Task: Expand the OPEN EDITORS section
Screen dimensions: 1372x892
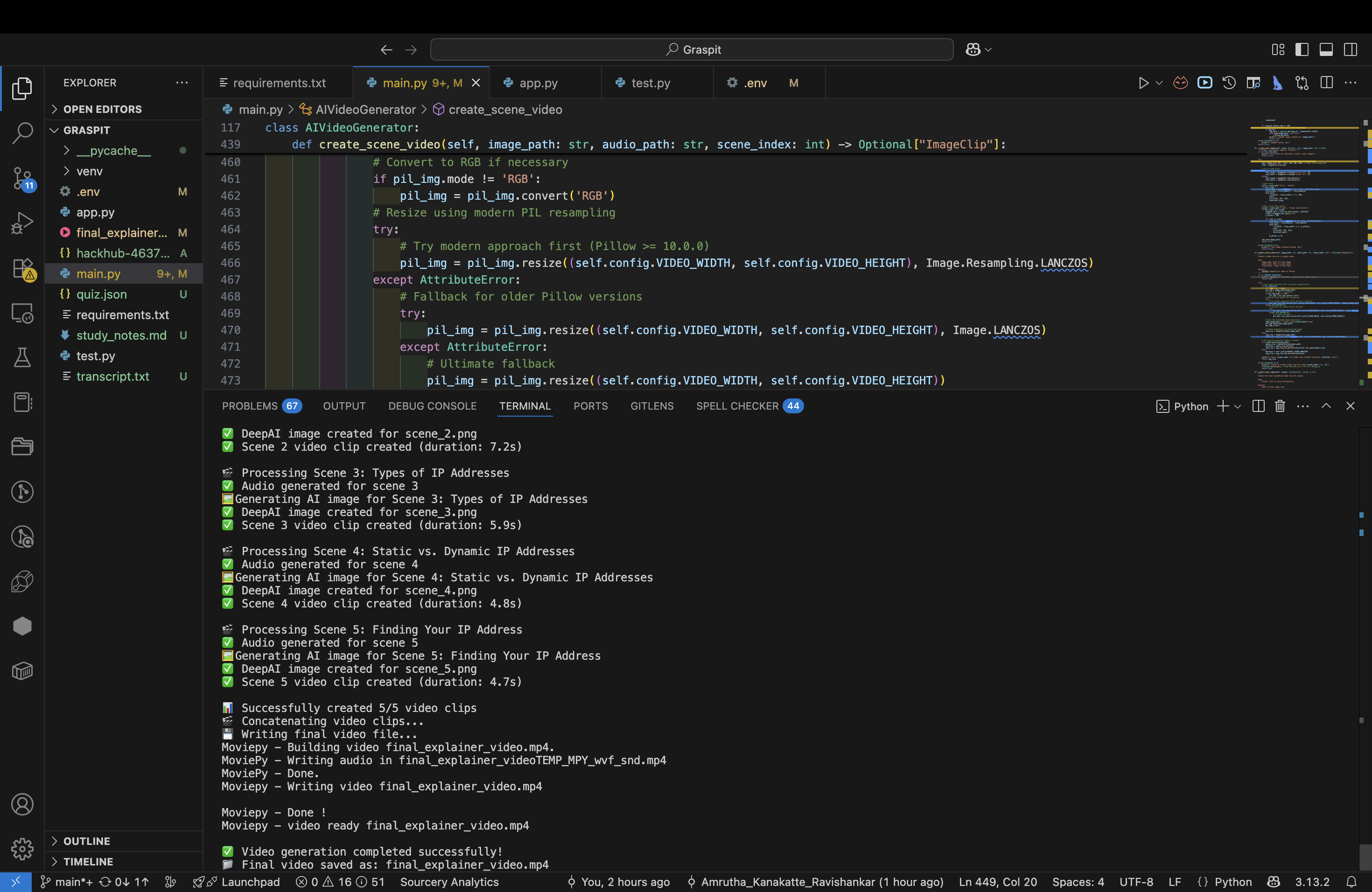Action: tap(103, 109)
